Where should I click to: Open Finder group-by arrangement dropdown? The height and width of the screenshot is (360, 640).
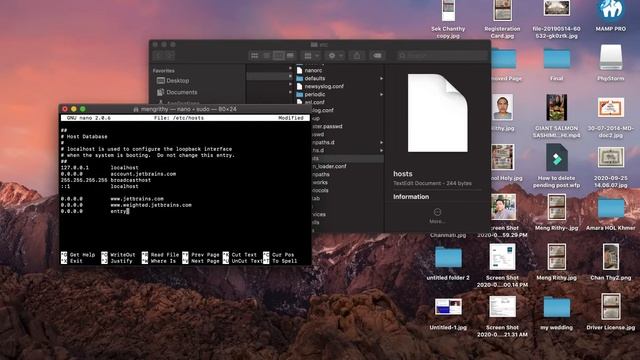pos(311,56)
